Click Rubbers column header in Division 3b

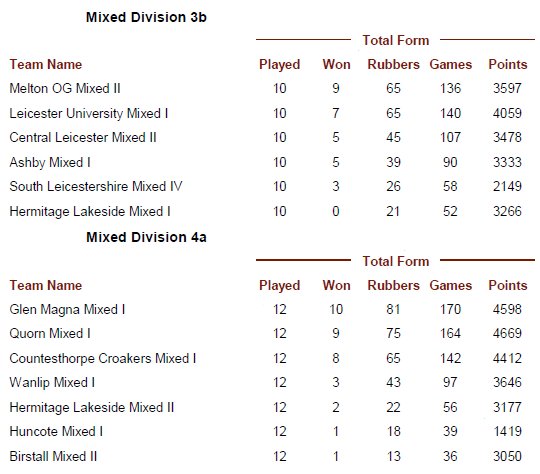click(x=393, y=64)
